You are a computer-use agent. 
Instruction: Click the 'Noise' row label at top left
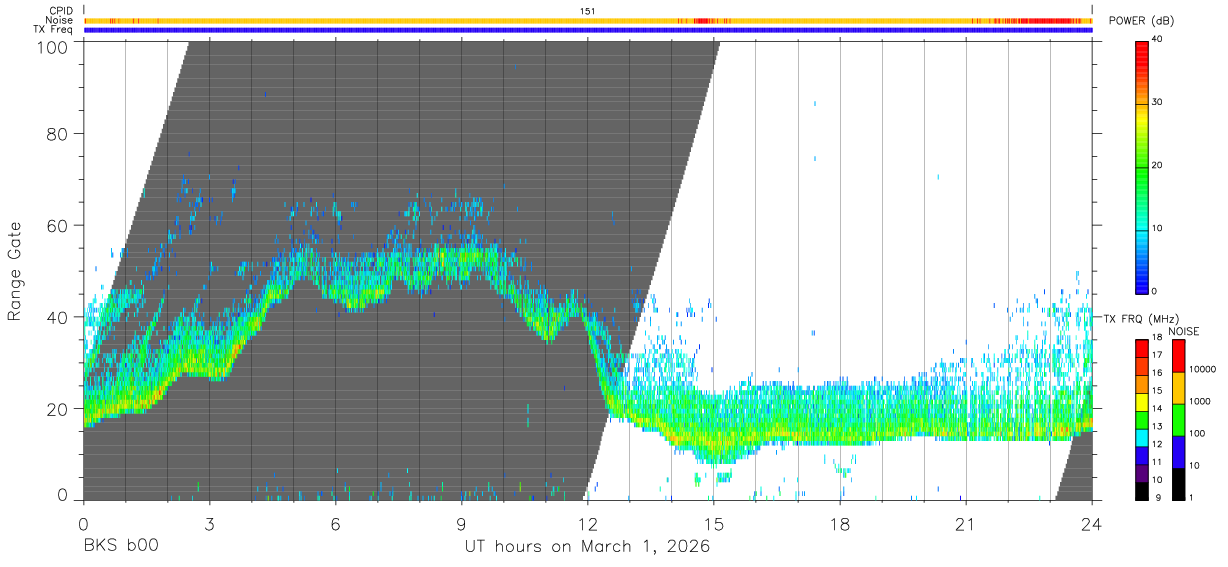(x=60, y=20)
